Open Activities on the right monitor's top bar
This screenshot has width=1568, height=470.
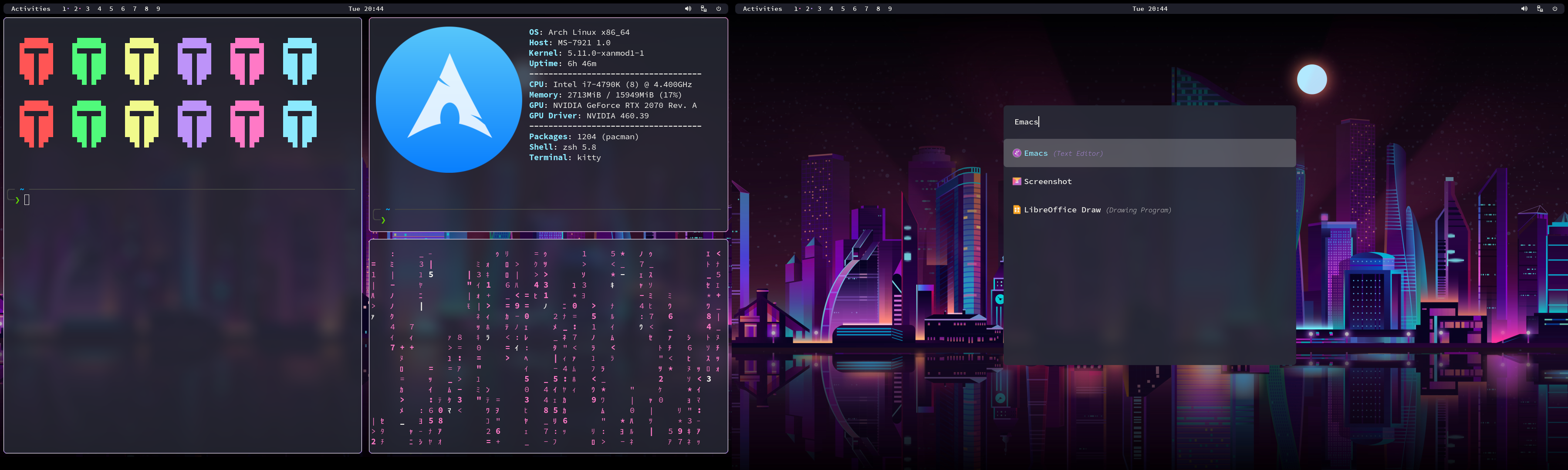762,9
